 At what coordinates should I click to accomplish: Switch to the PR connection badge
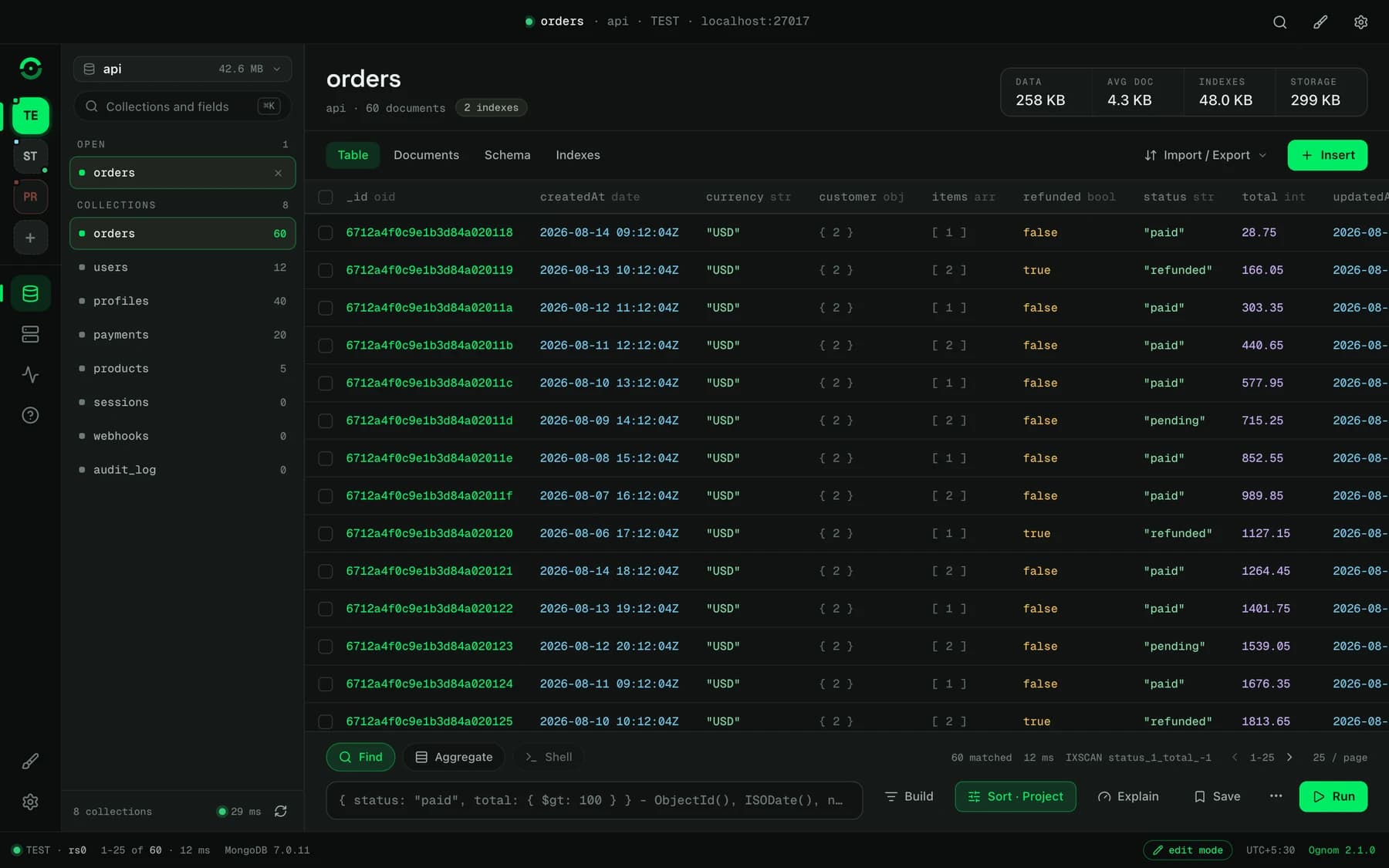click(x=30, y=197)
